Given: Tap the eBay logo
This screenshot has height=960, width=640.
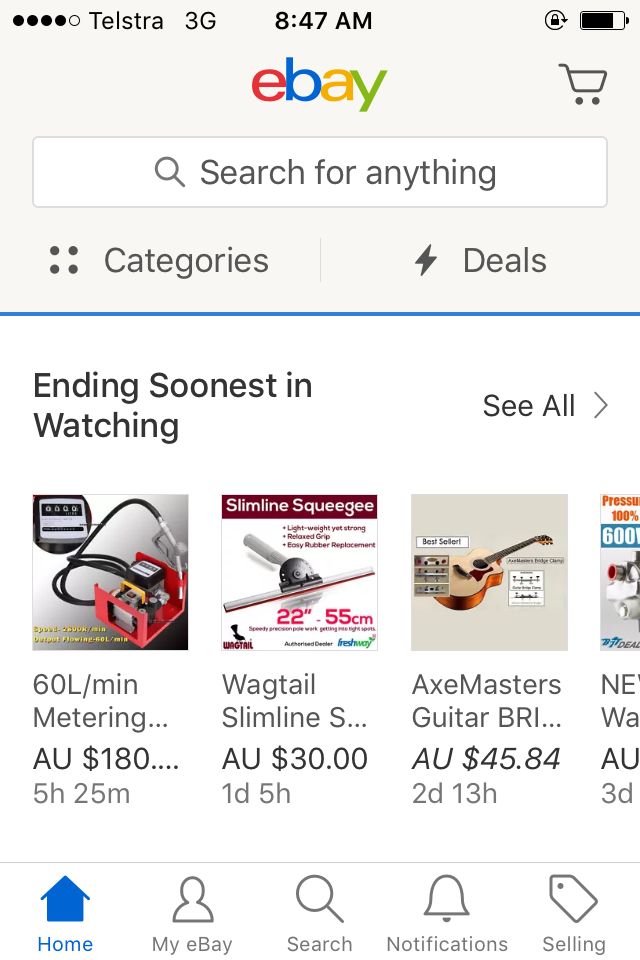Looking at the screenshot, I should [319, 84].
